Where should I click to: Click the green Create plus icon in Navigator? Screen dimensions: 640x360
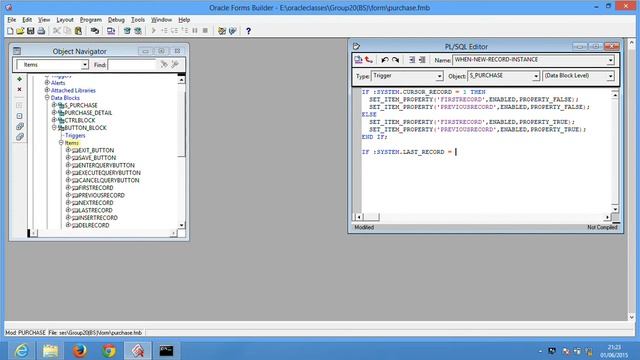coord(19,79)
